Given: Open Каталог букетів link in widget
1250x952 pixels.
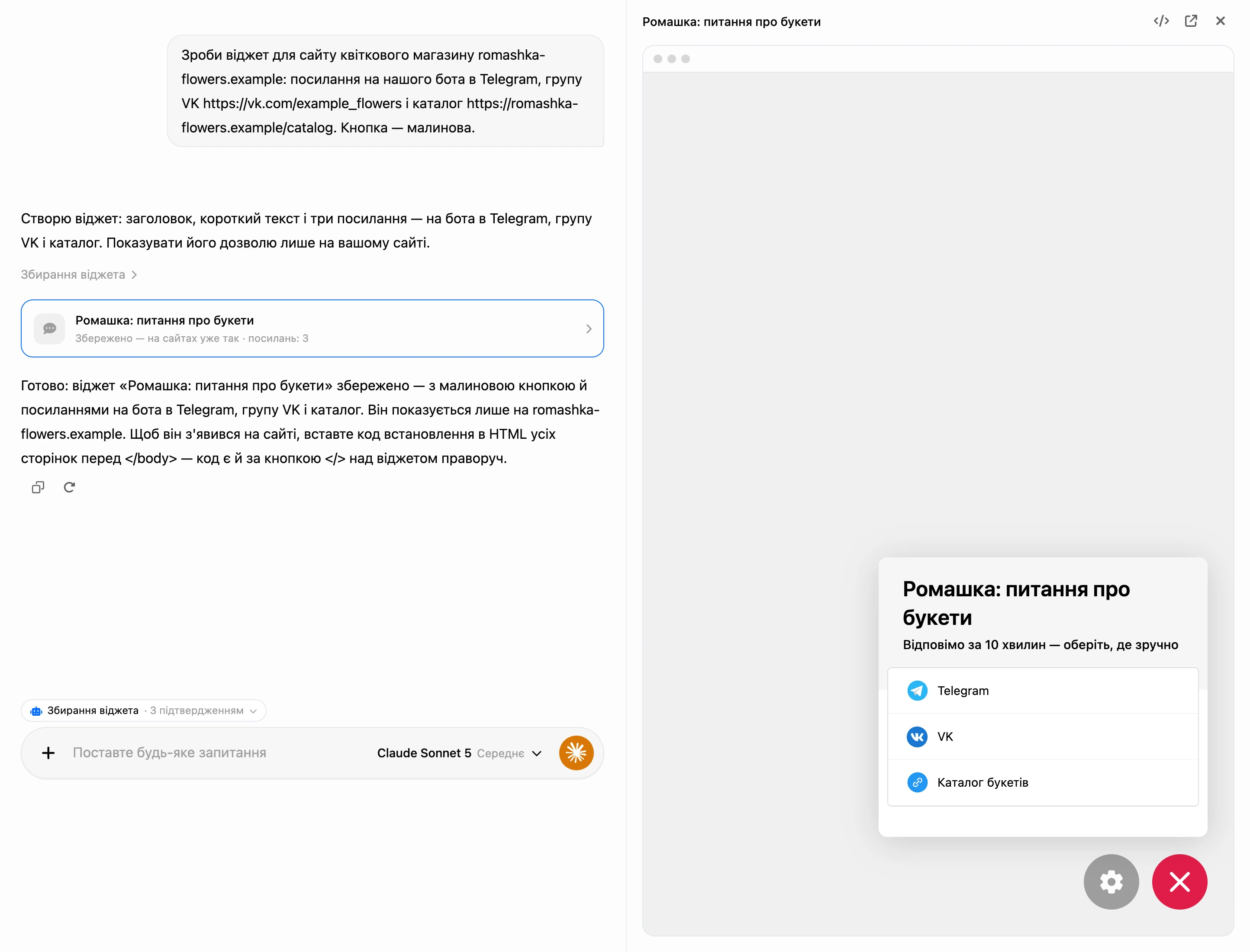Looking at the screenshot, I should (1042, 782).
